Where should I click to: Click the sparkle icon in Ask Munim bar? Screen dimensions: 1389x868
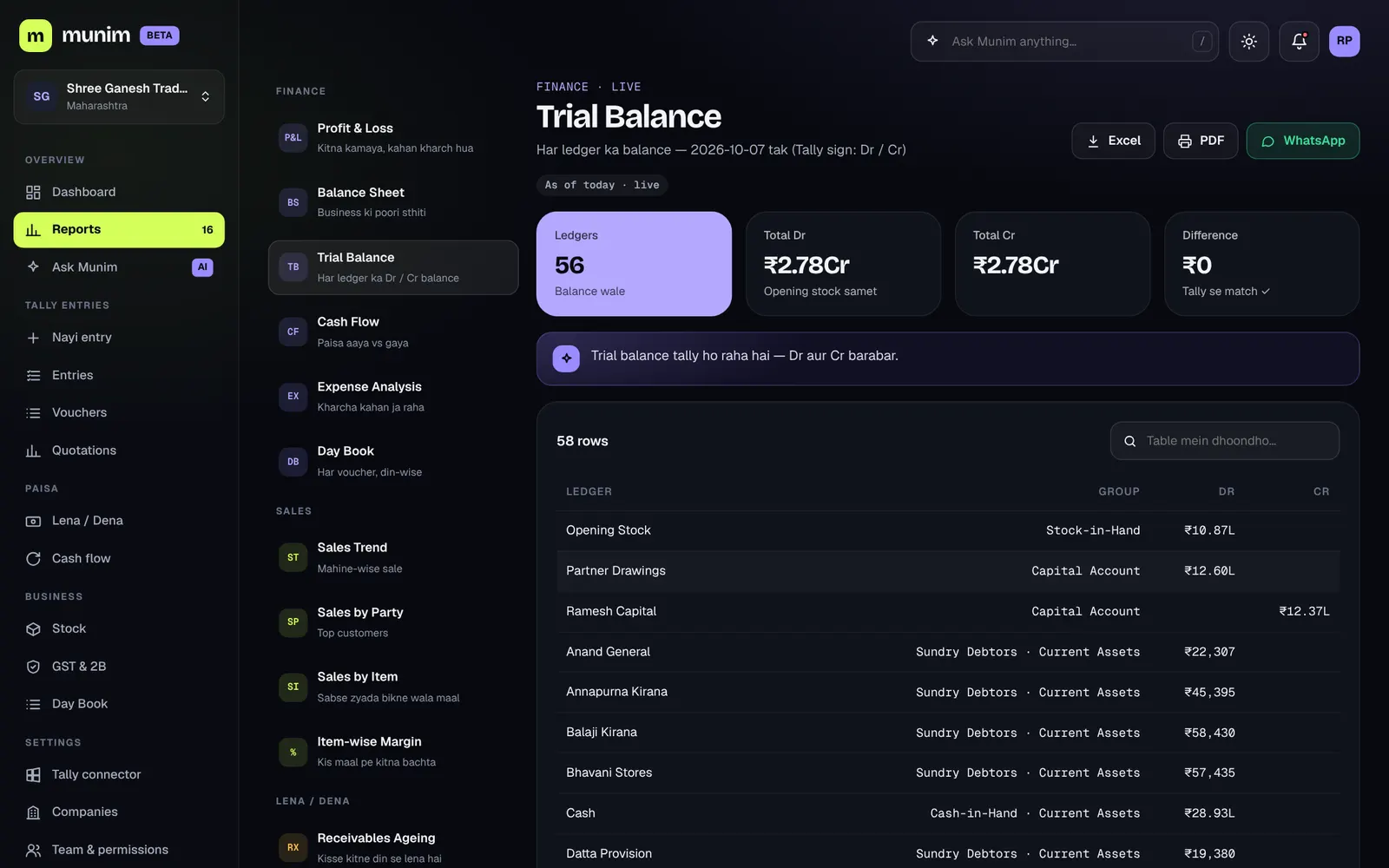click(932, 41)
